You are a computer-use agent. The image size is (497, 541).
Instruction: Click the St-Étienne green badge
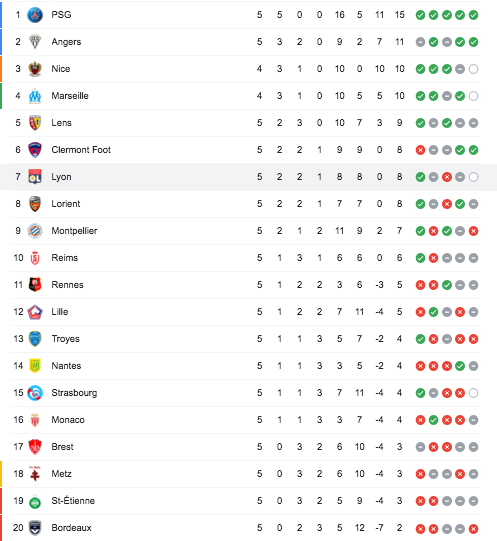click(35, 501)
